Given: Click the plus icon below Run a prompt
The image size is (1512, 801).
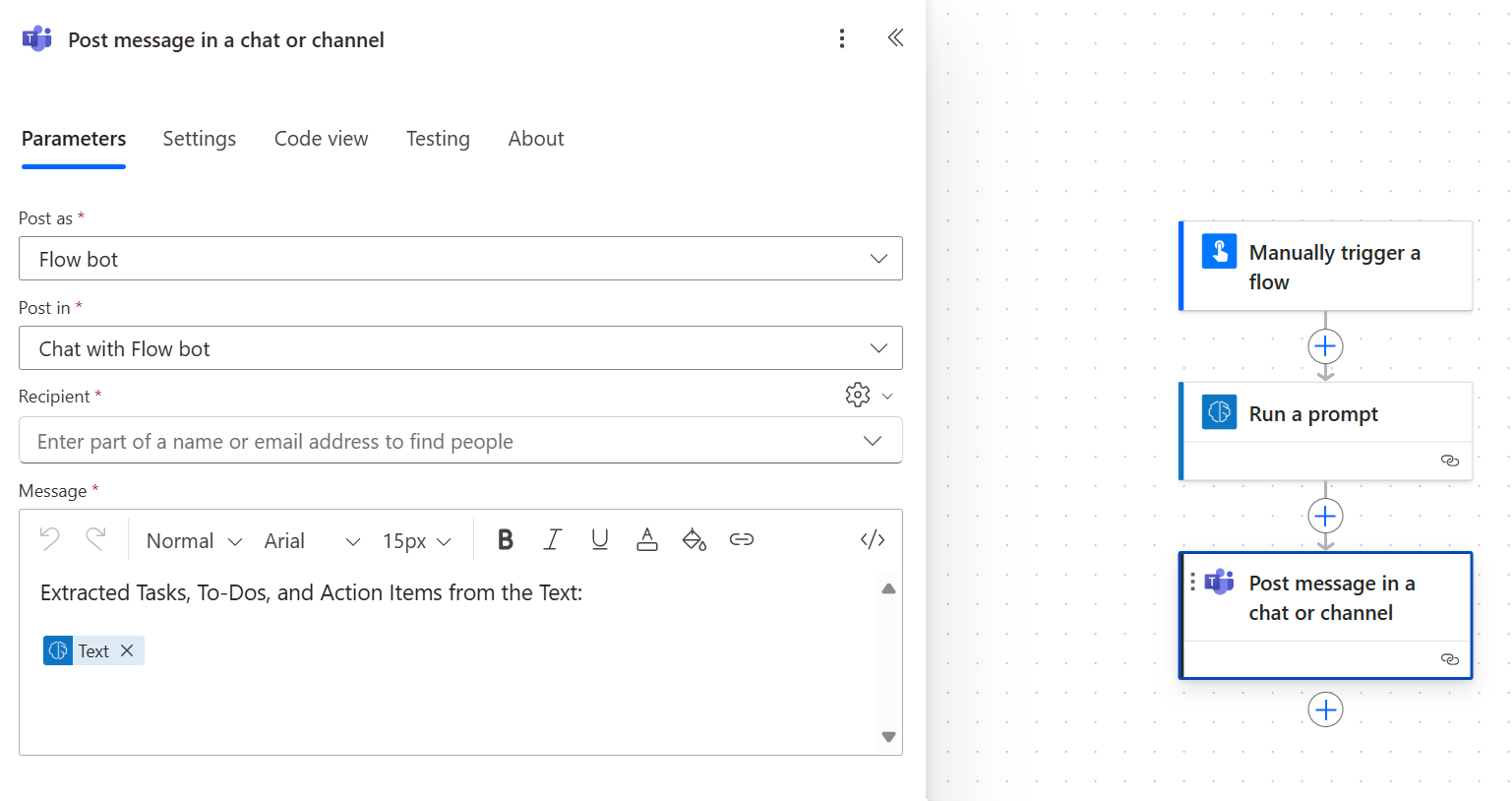Looking at the screenshot, I should point(1325,515).
